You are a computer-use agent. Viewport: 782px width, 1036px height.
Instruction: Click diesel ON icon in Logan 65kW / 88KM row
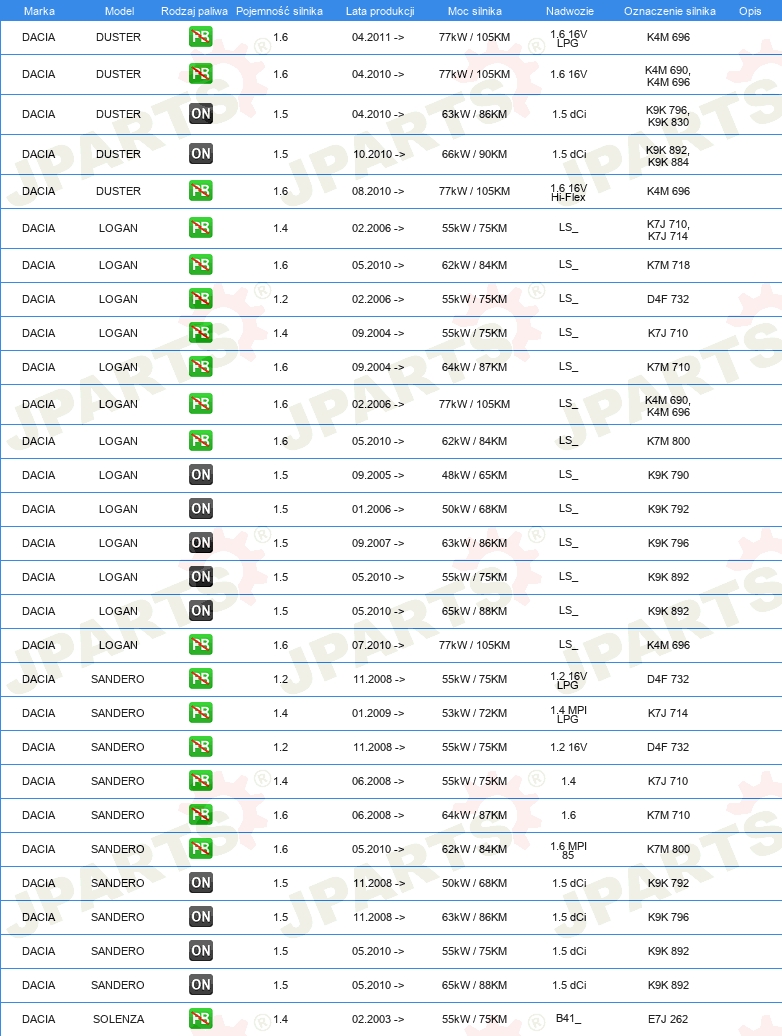click(x=201, y=610)
